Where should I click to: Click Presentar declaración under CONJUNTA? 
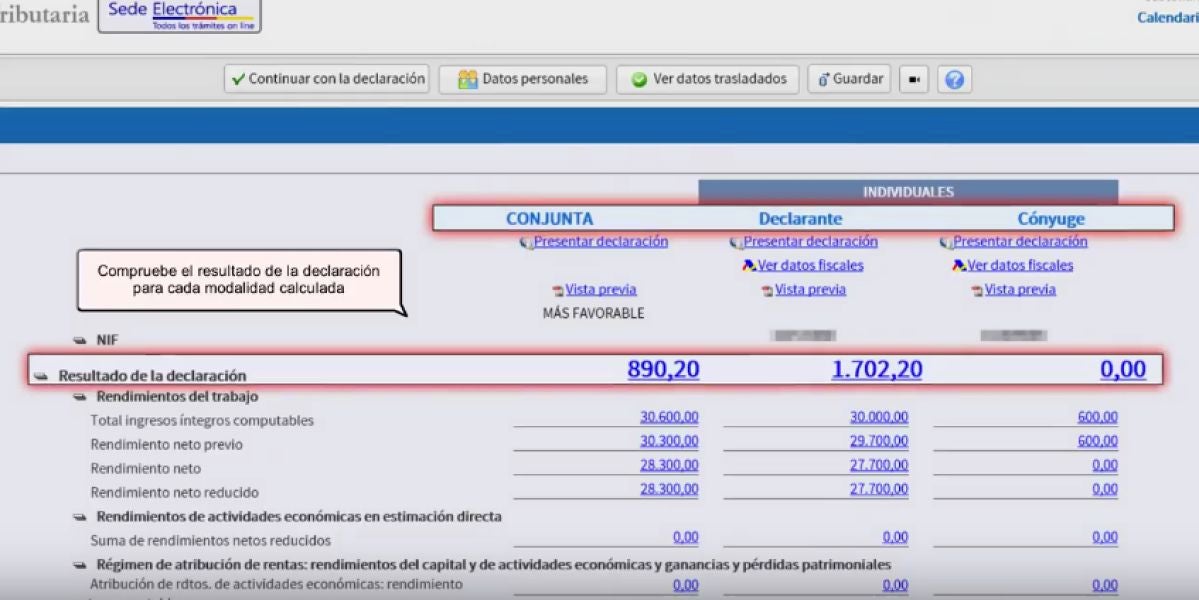click(600, 242)
